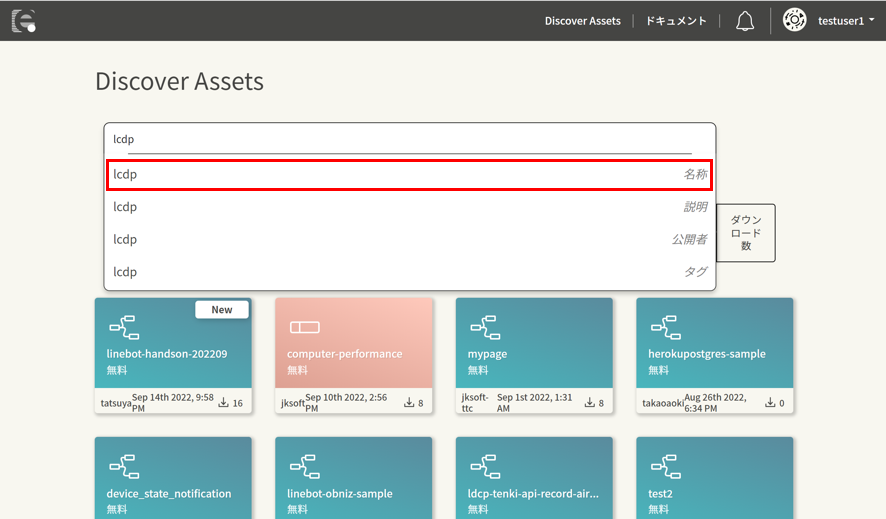Click publisher takaoaoki on herokupostgres-sample card
Image resolution: width=886 pixels, height=519 pixels.
click(663, 403)
